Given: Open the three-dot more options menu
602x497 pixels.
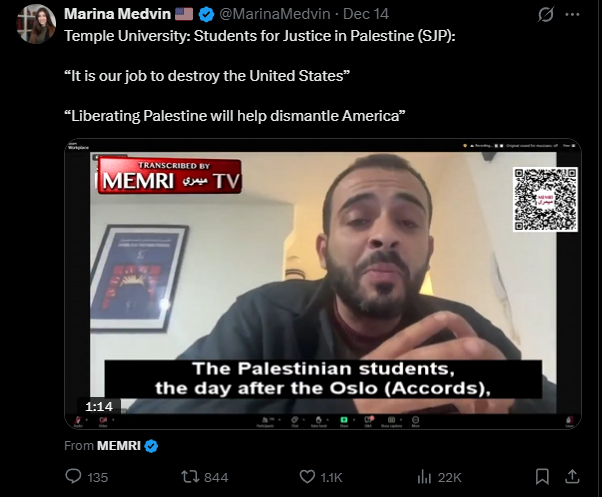Looking at the screenshot, I should pyautogui.click(x=572, y=15).
